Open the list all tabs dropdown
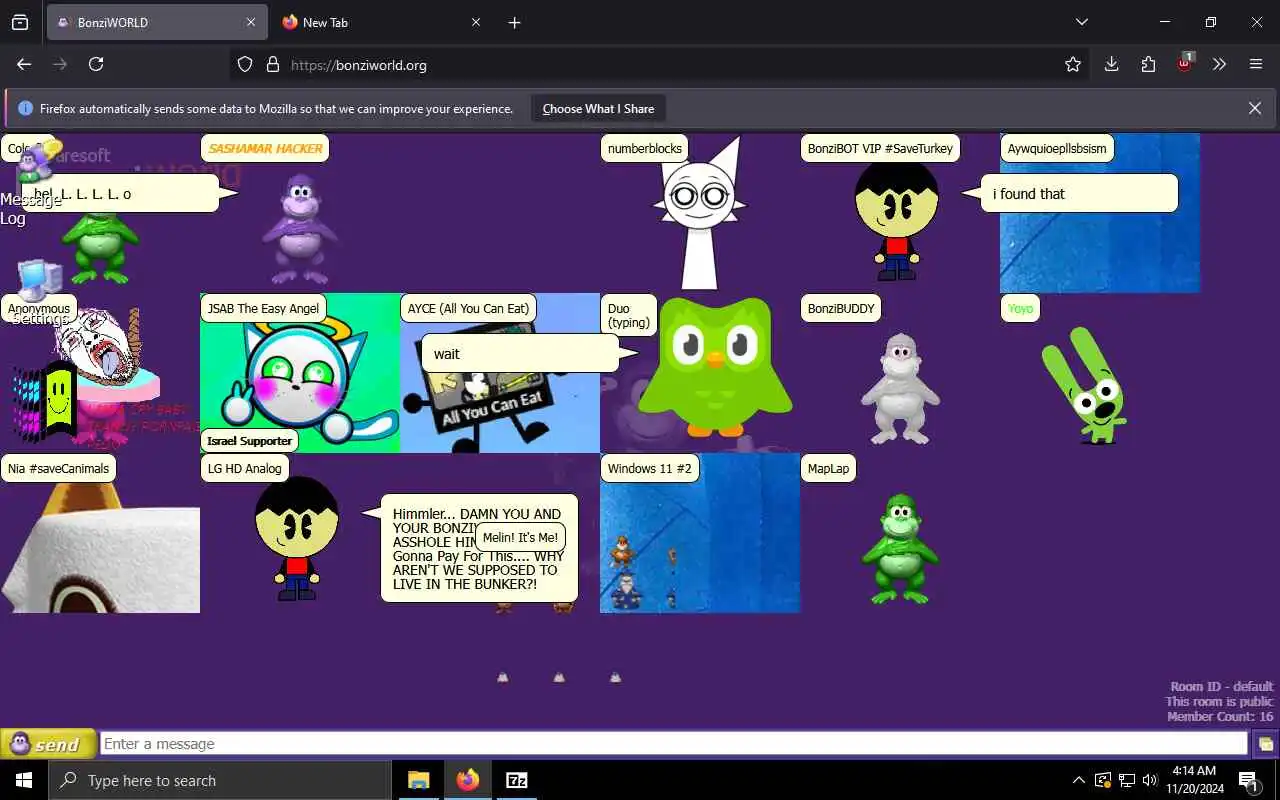 pyautogui.click(x=1081, y=22)
